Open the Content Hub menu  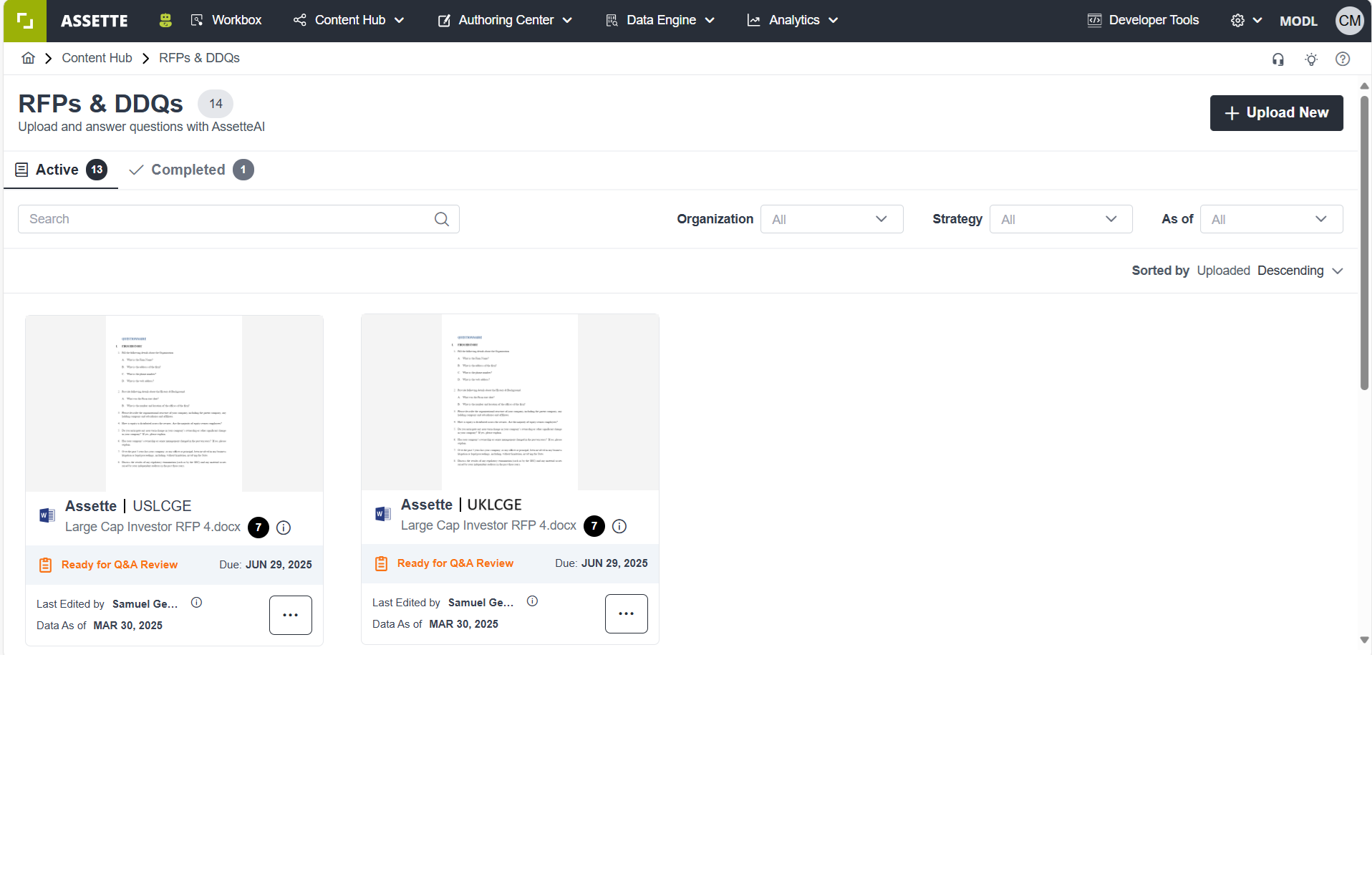click(x=349, y=21)
